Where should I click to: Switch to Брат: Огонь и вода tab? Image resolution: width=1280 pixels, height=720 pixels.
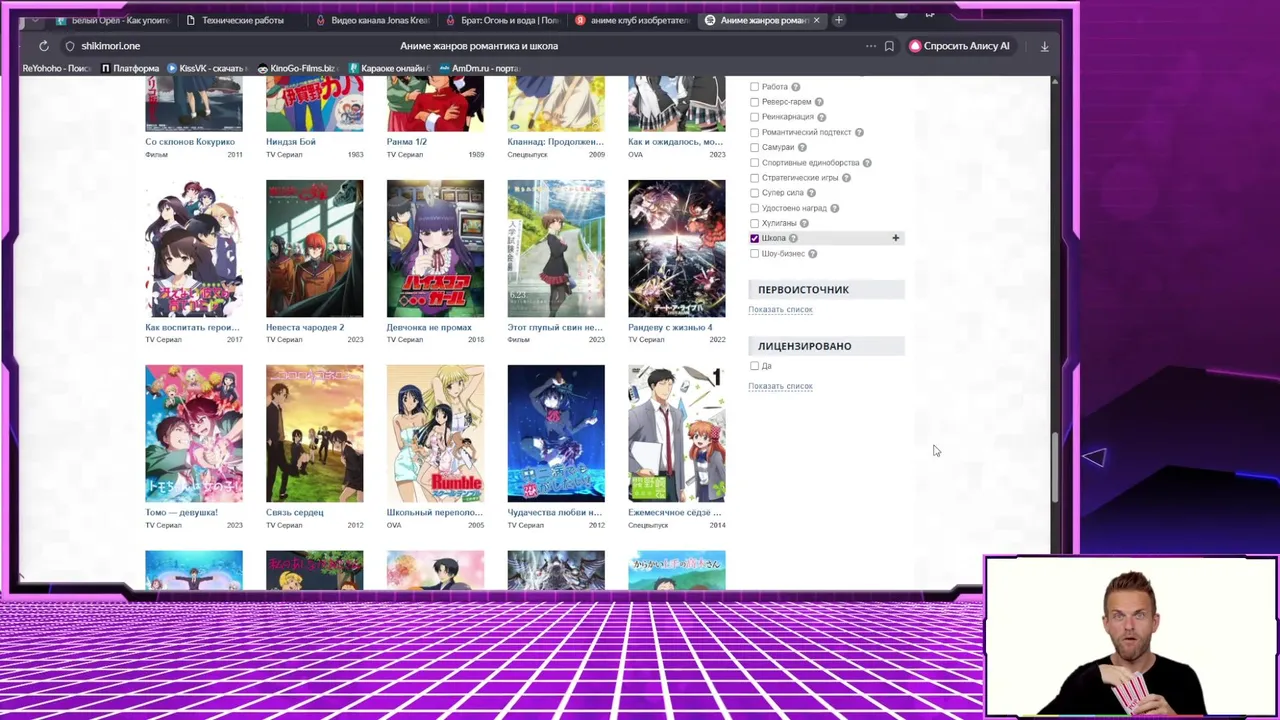[x=502, y=20]
